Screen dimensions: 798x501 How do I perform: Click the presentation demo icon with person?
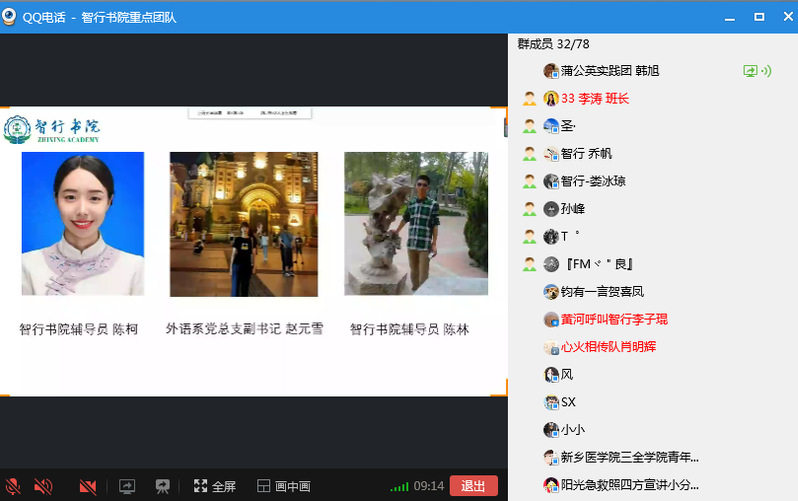pos(161,486)
